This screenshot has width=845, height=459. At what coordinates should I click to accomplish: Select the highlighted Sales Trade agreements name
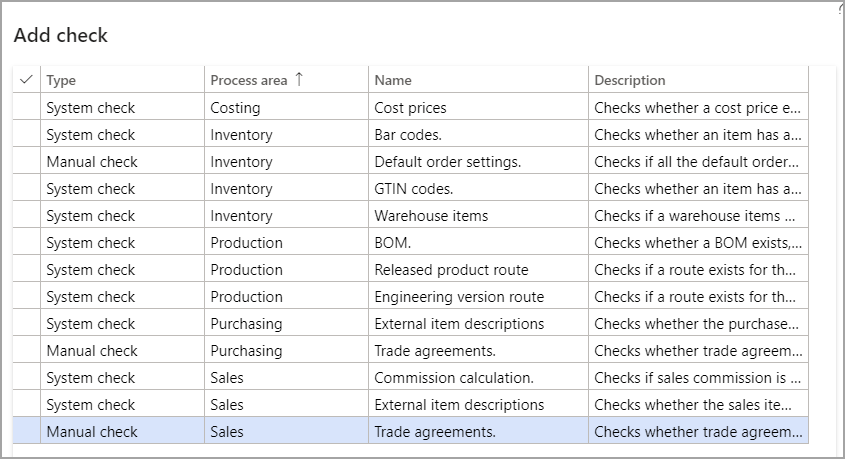tap(435, 432)
